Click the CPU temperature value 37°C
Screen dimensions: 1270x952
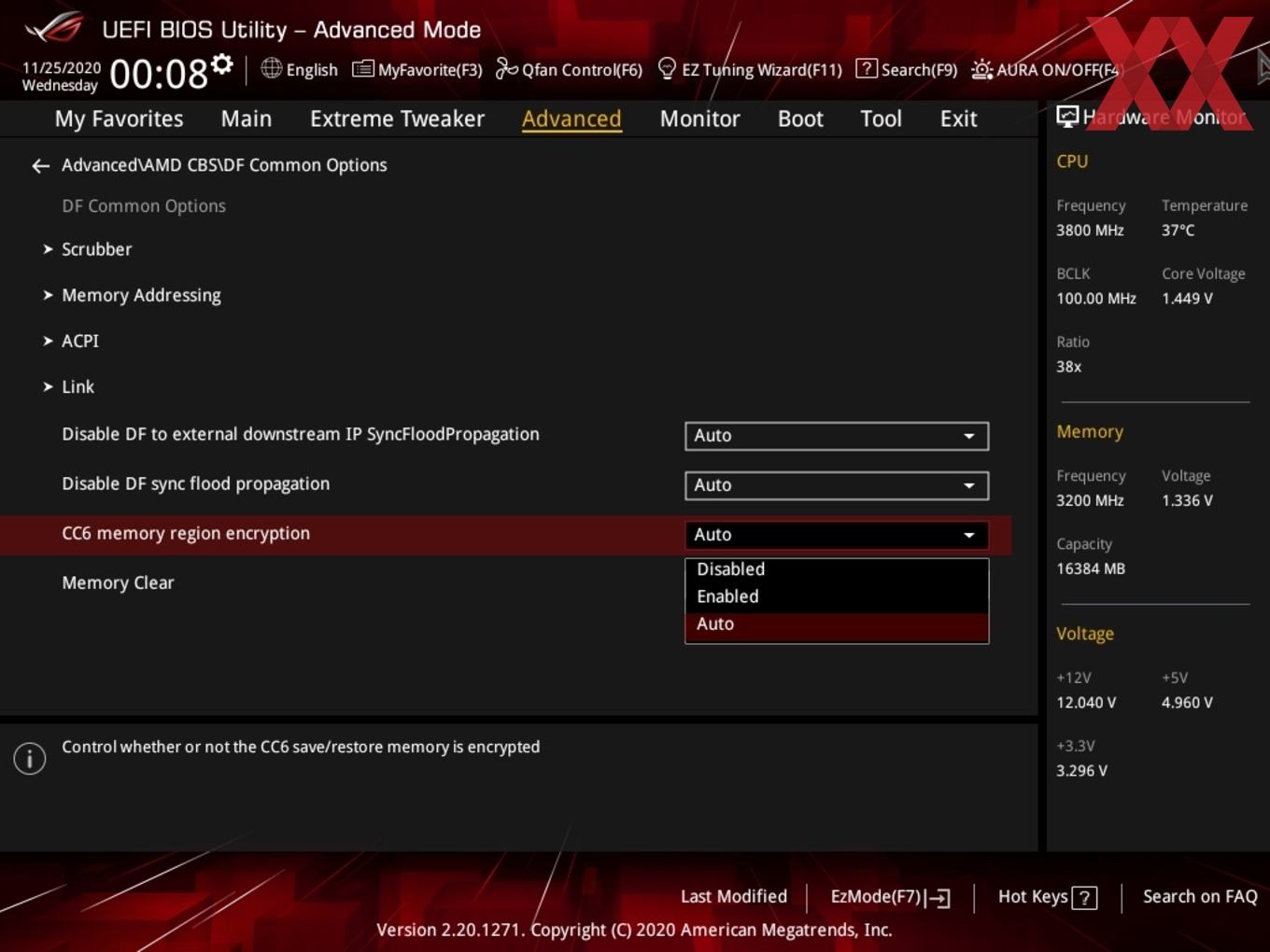(1178, 231)
